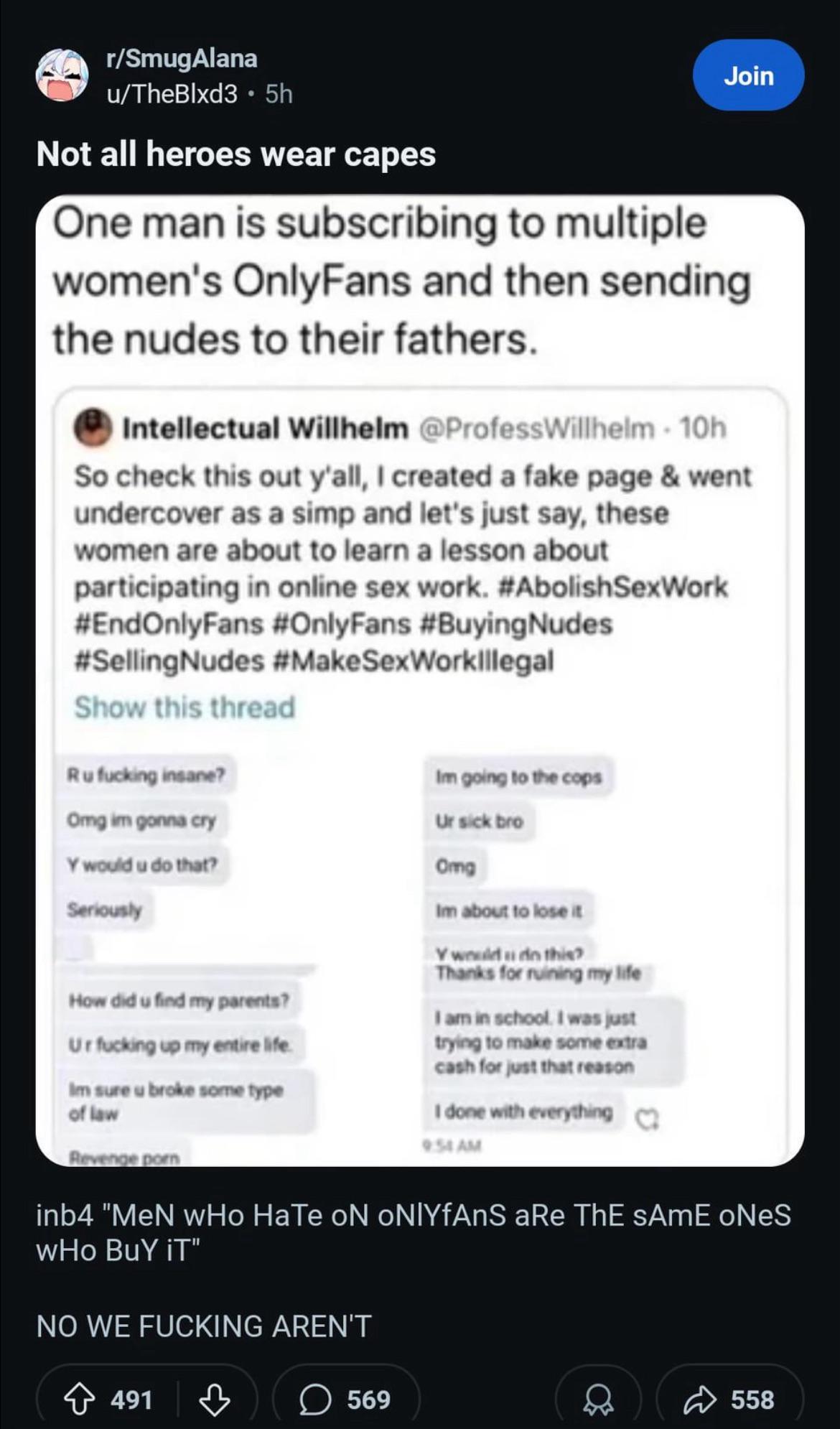
Task: Open the 569 comments
Action: [346, 1400]
